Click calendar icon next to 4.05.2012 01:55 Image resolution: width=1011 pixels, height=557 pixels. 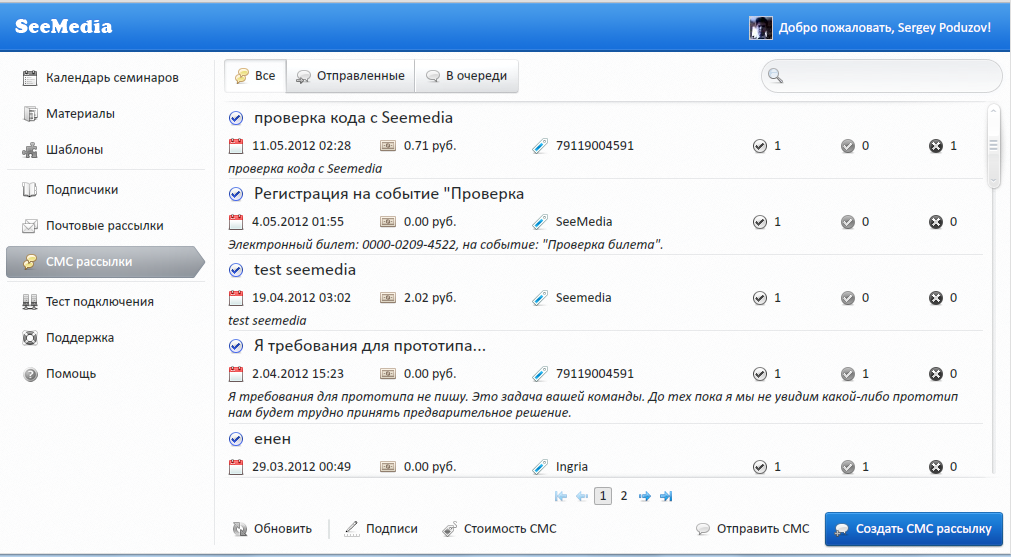[x=236, y=222]
